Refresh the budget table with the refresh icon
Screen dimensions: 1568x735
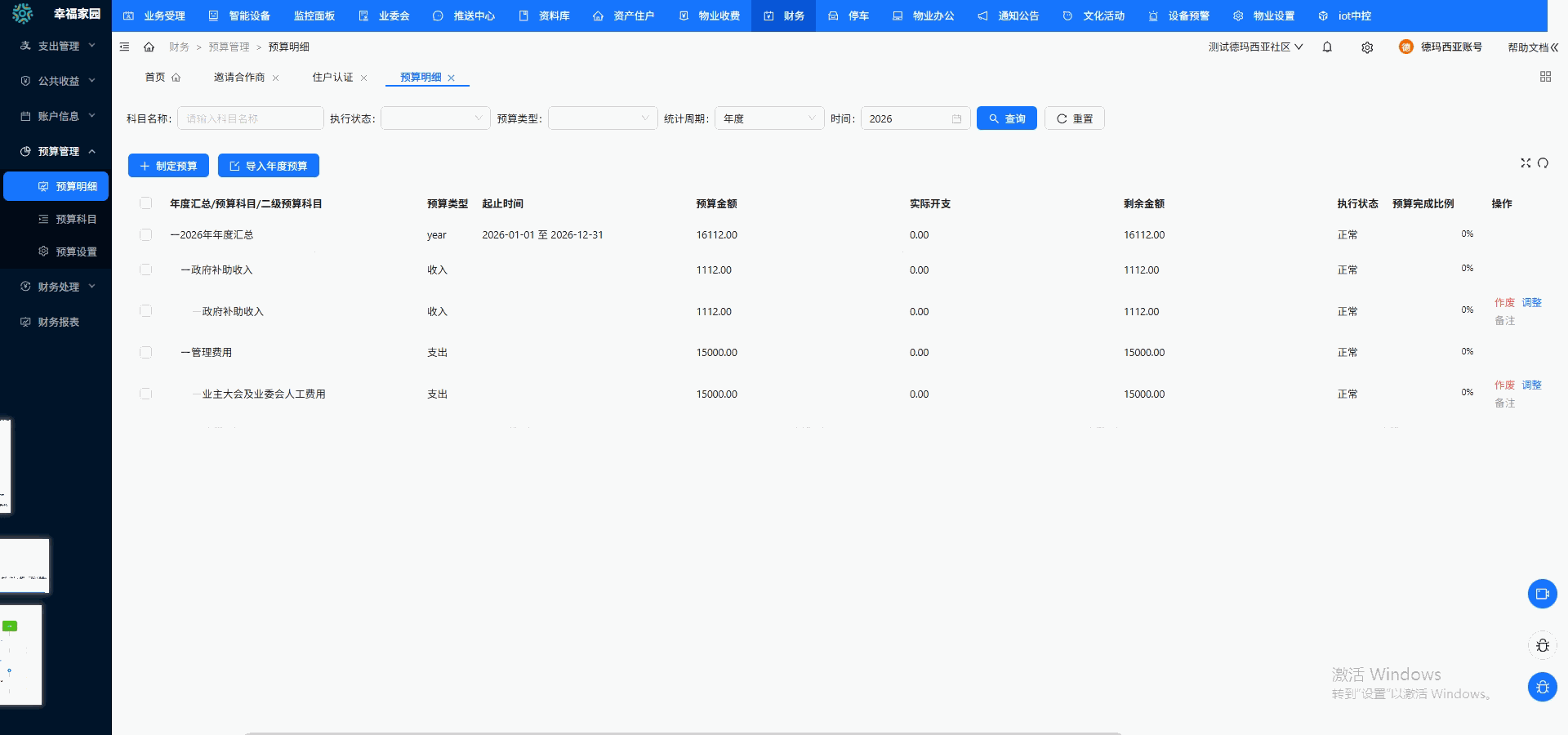coord(1544,163)
